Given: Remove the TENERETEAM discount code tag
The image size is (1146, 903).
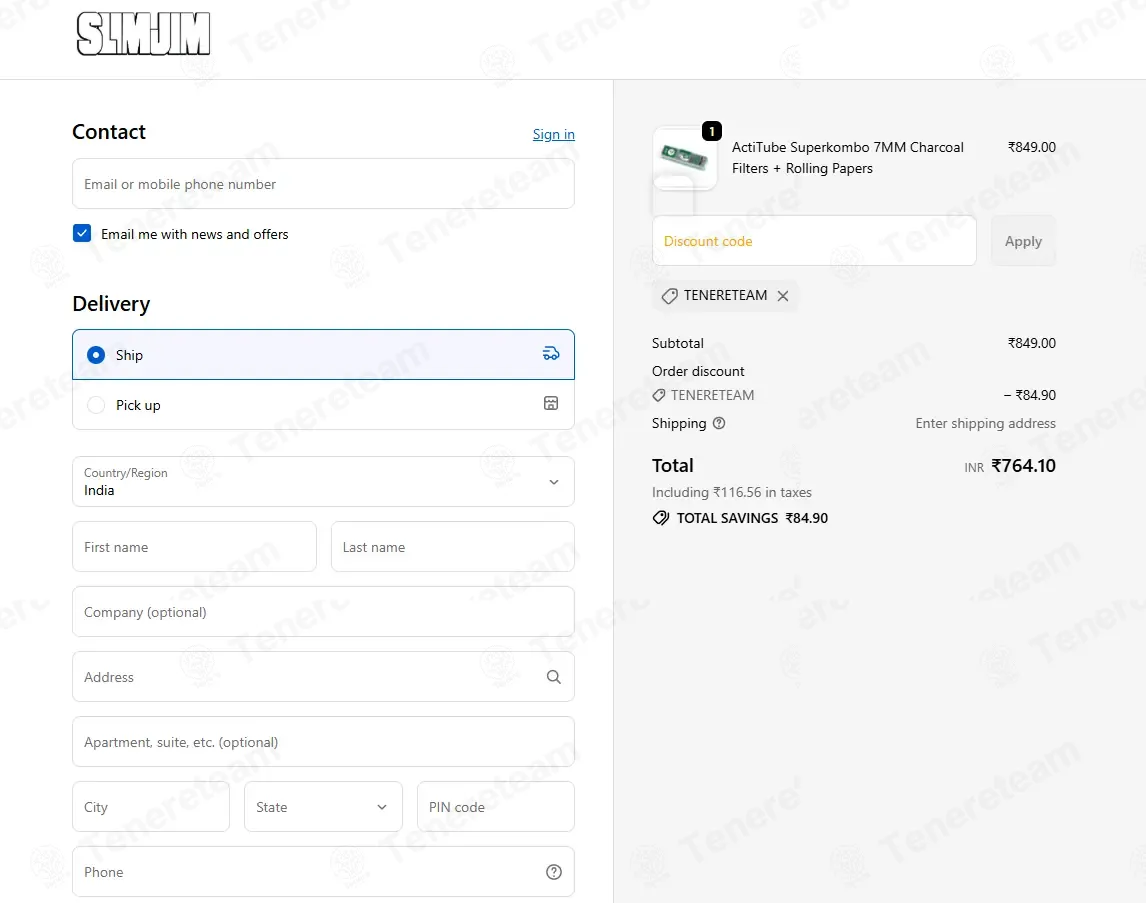Looking at the screenshot, I should [x=783, y=296].
